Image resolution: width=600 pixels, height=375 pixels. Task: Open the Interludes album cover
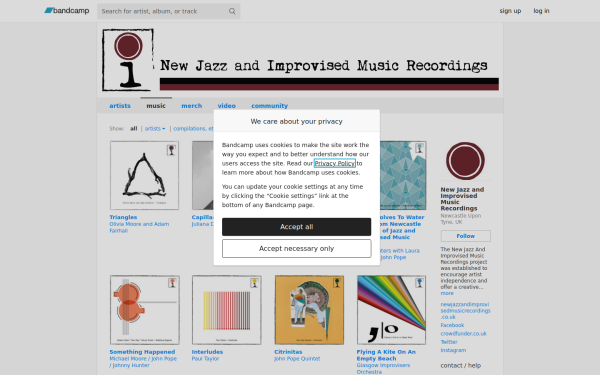point(227,310)
